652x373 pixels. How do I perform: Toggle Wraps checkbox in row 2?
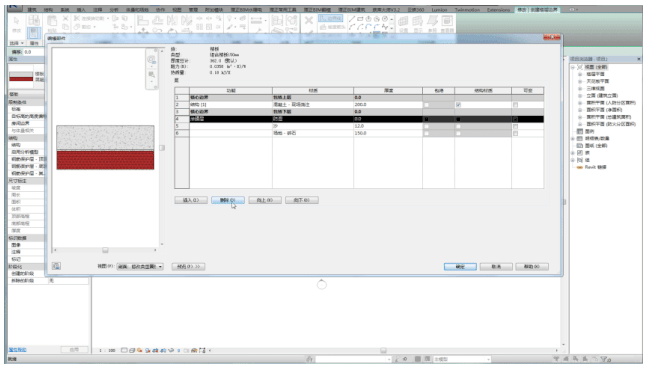point(426,105)
